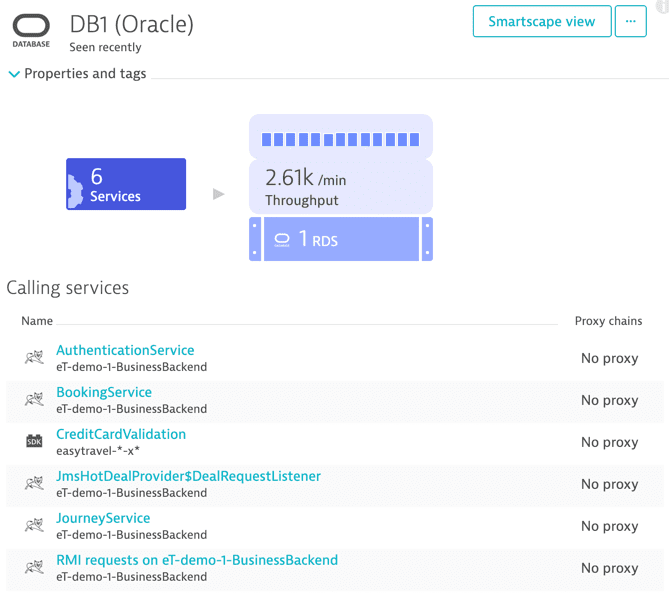Open CreditCardValidation link

pyautogui.click(x=121, y=434)
